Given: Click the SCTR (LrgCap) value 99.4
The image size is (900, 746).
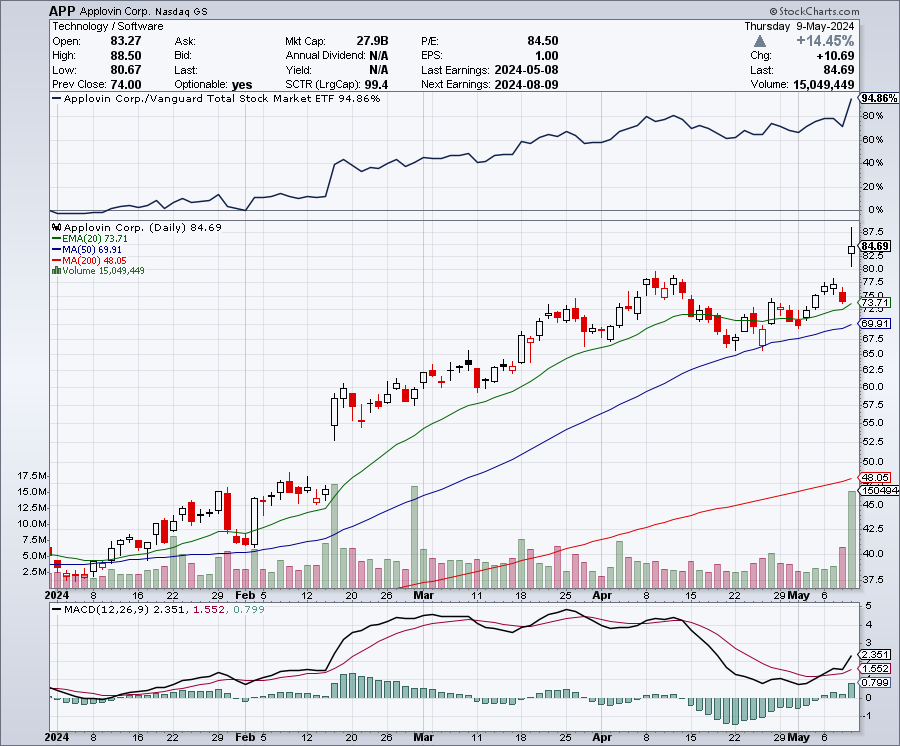Looking at the screenshot, I should click(377, 84).
